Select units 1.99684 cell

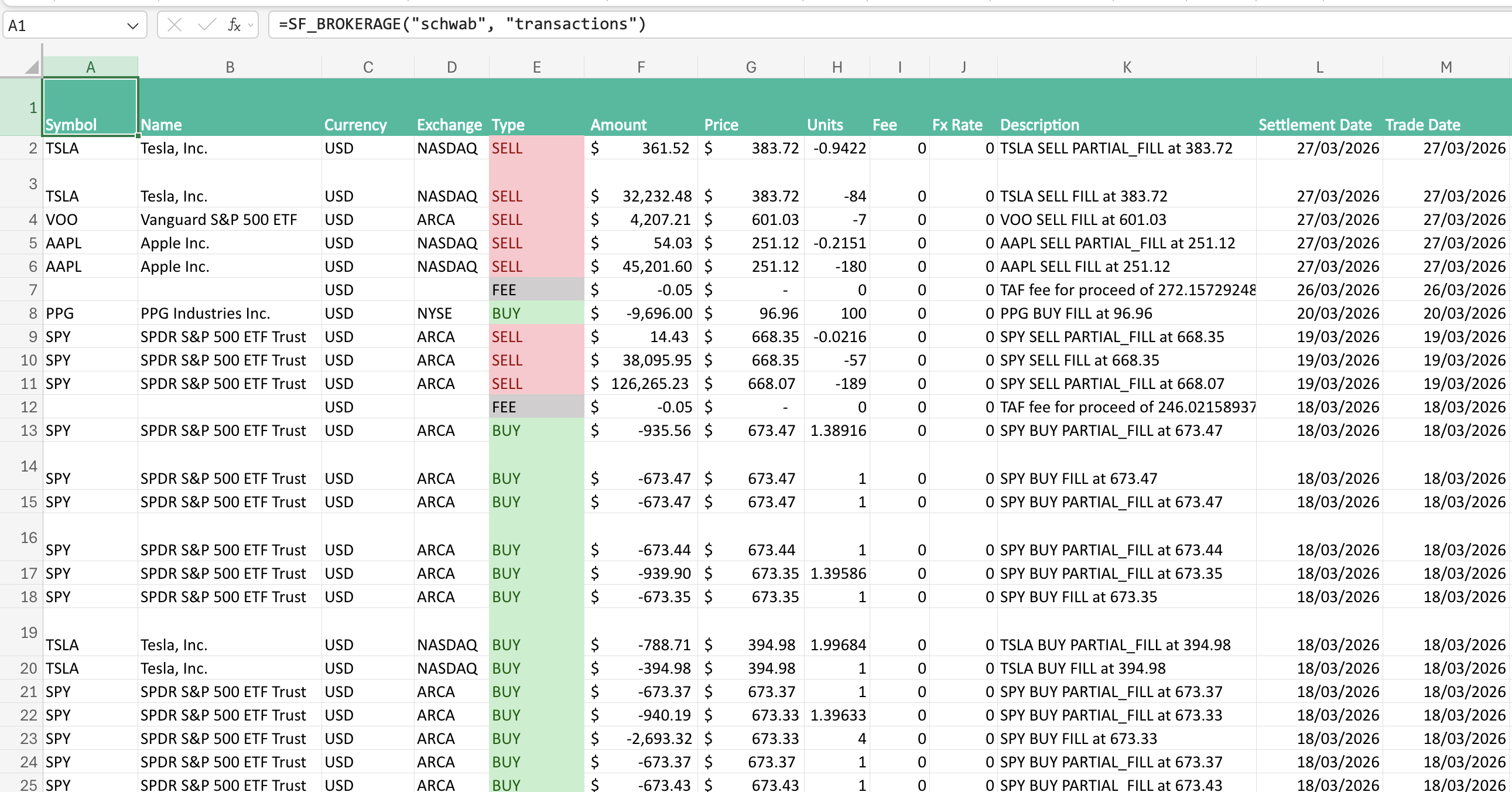tap(837, 632)
